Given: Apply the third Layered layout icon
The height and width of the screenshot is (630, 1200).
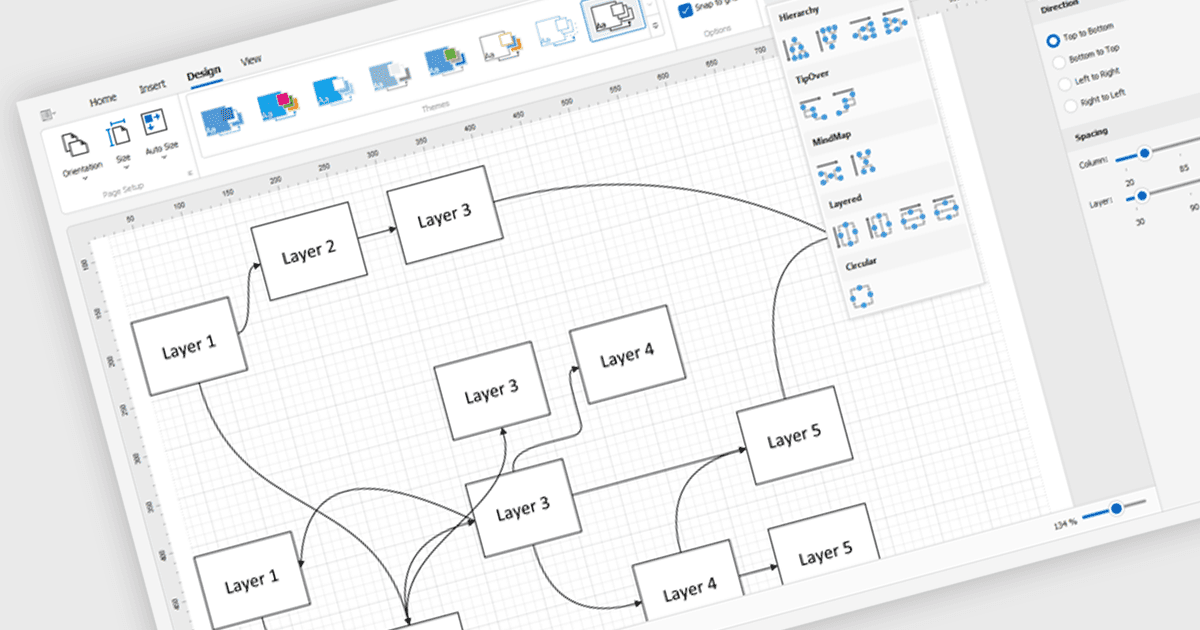Looking at the screenshot, I should [912, 217].
